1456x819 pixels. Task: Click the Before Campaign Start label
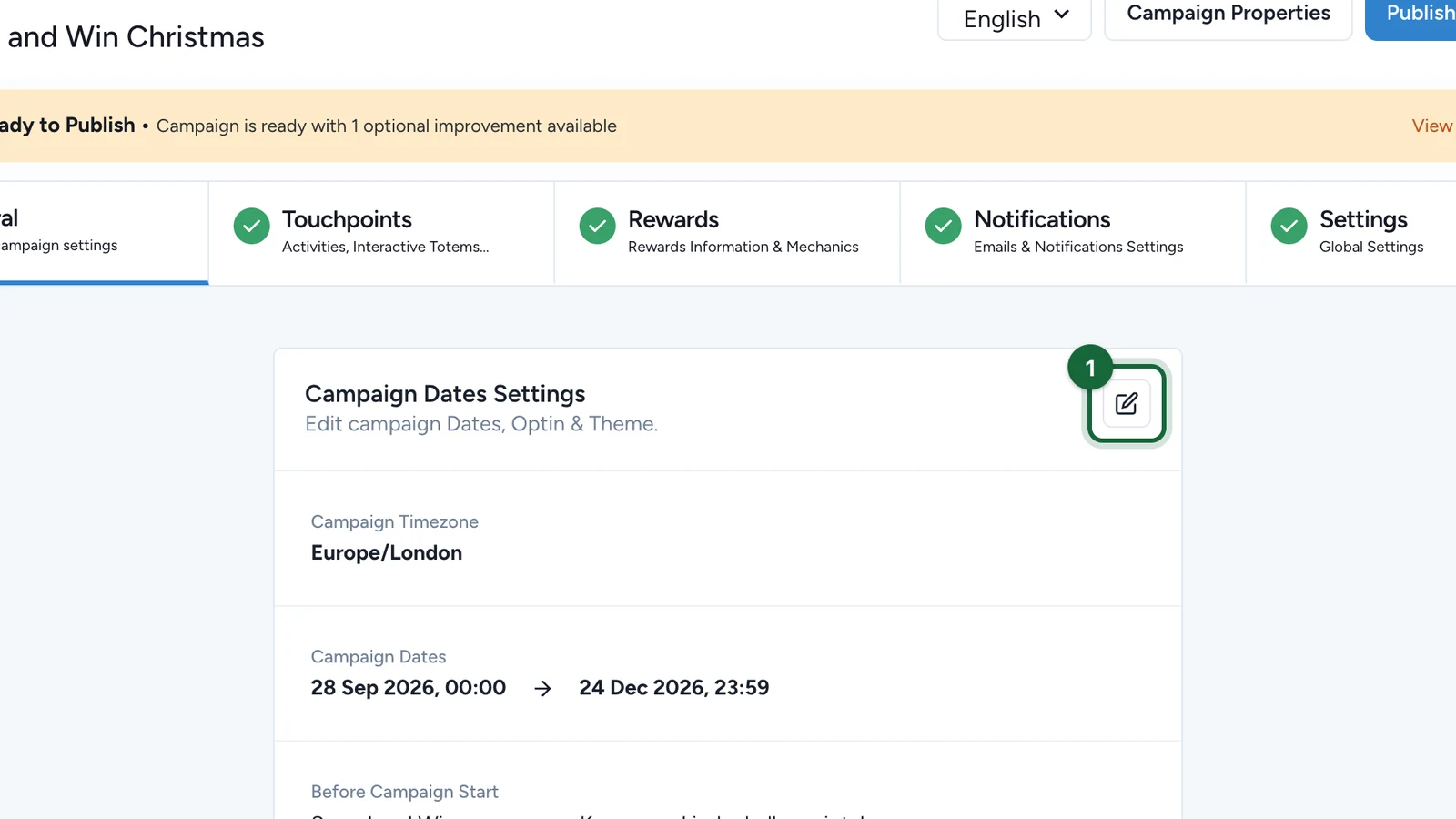(405, 792)
